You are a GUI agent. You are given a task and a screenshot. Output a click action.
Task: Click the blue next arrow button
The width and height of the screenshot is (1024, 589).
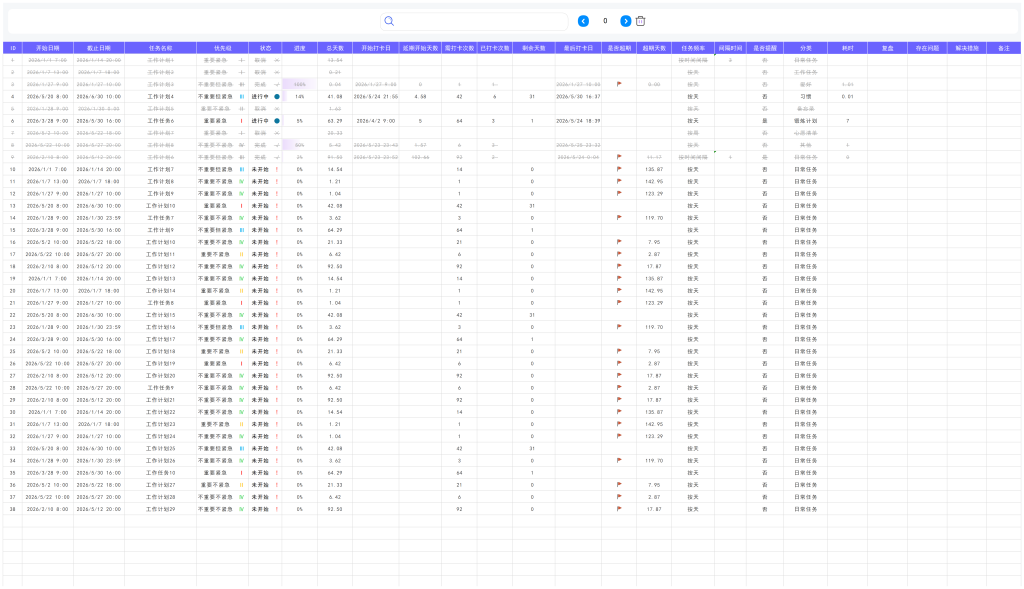point(626,21)
